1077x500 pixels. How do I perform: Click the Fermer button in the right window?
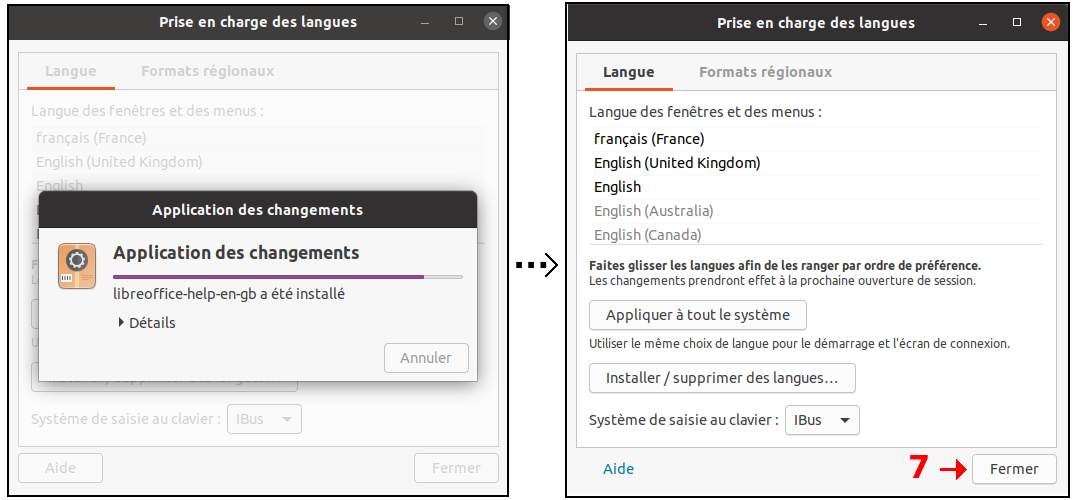[1014, 469]
